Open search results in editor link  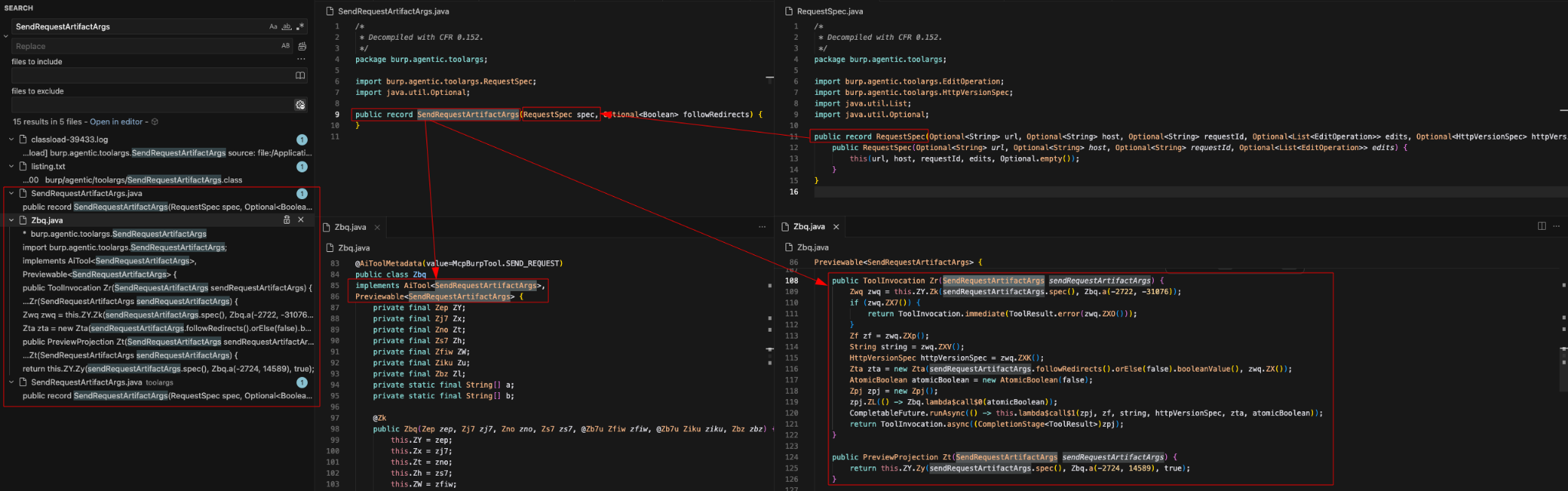(116, 122)
